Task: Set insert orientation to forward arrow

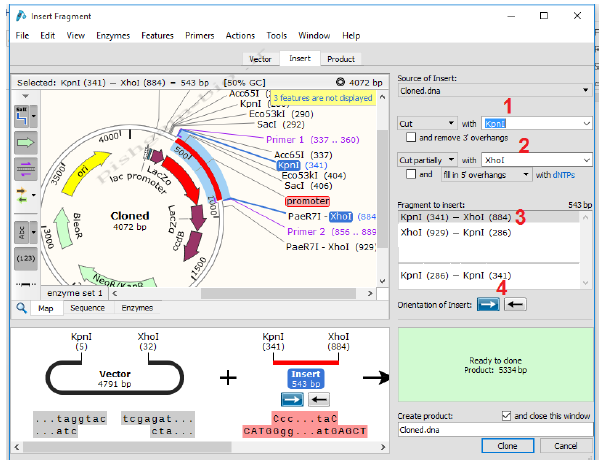Action: pyautogui.click(x=487, y=304)
